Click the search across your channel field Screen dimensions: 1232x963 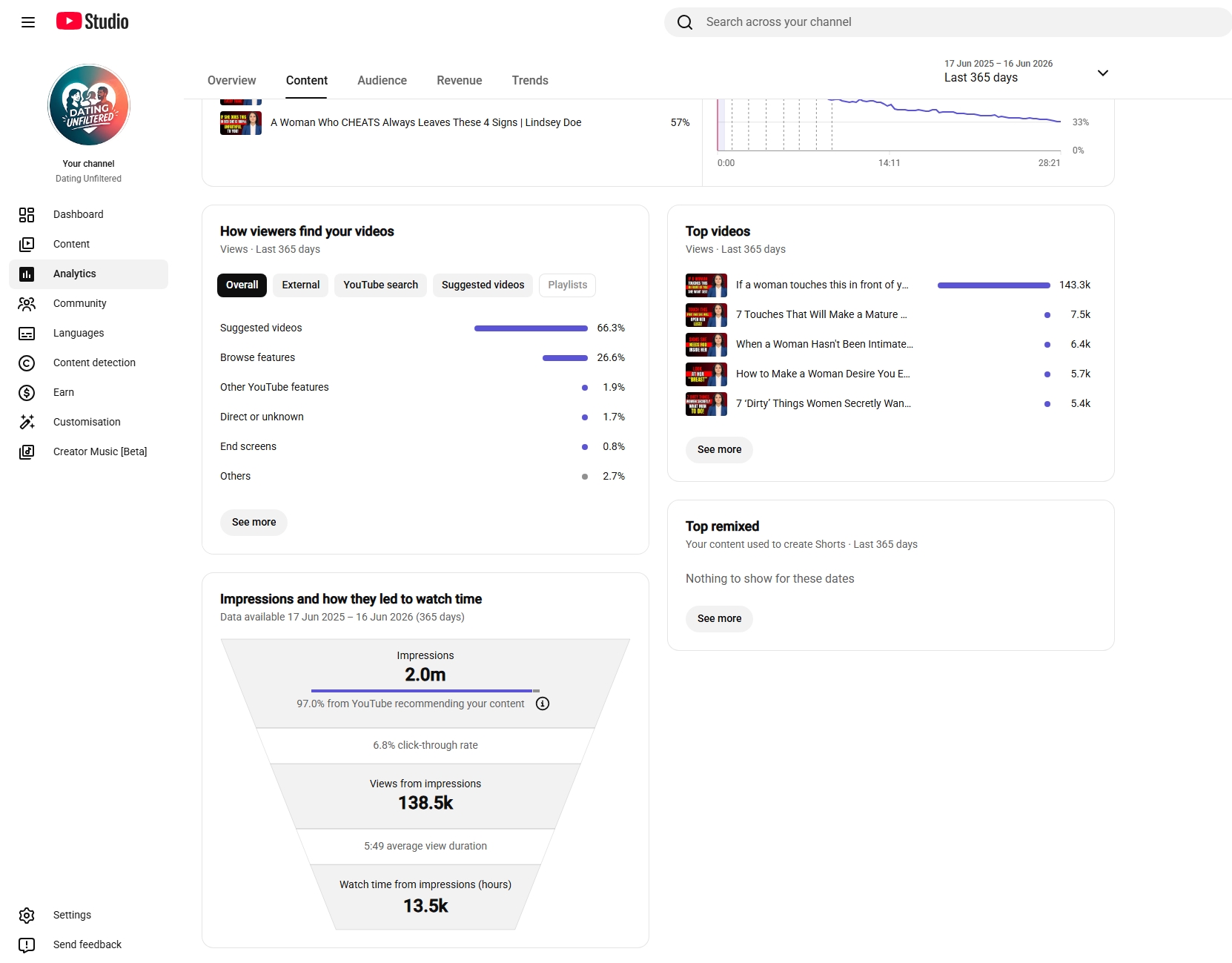pos(948,22)
